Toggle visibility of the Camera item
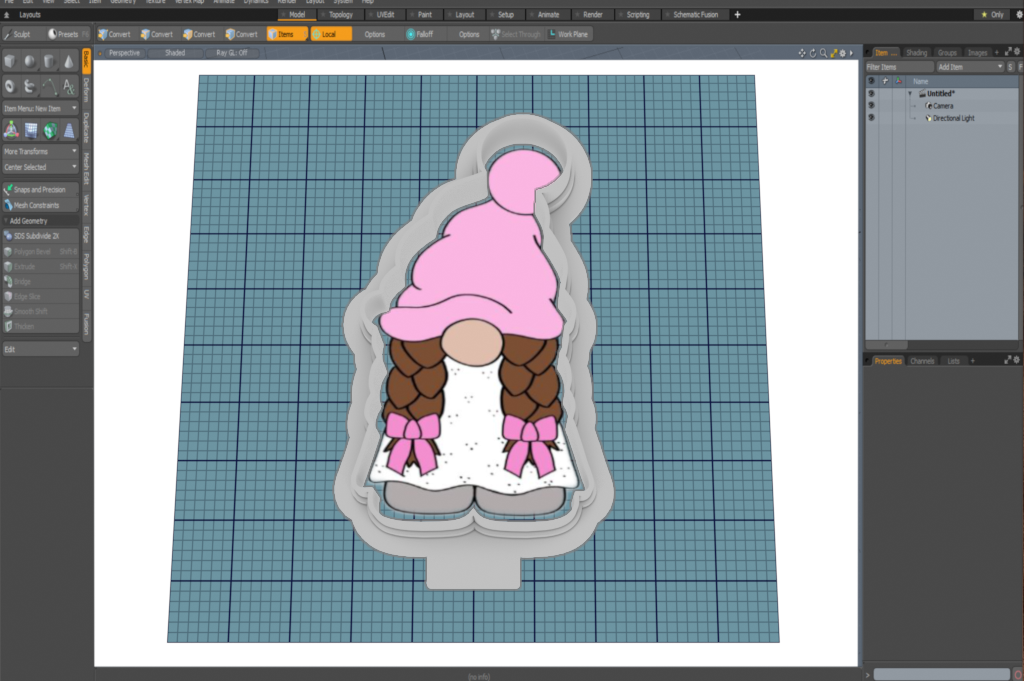Image resolution: width=1024 pixels, height=681 pixels. (x=871, y=105)
